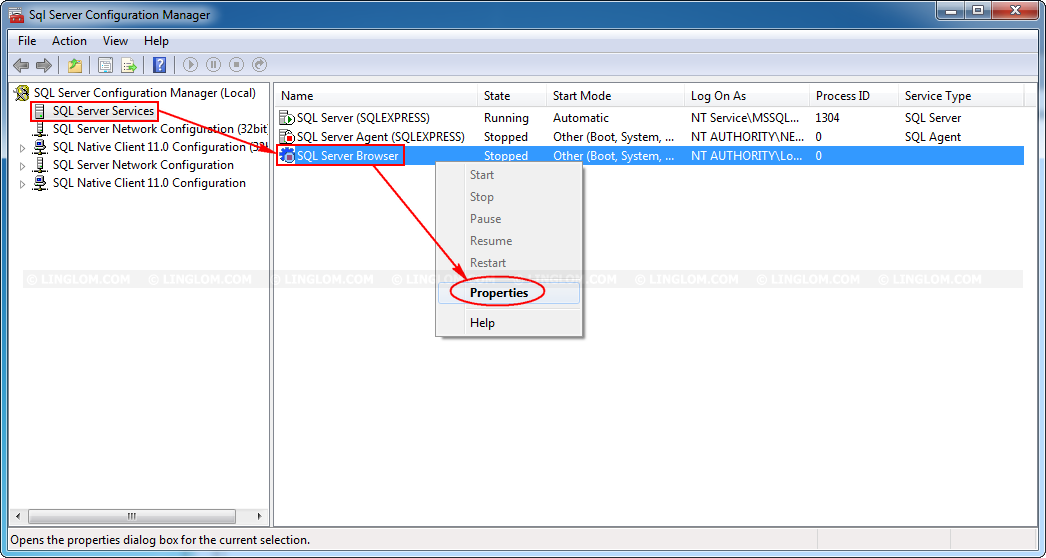Click the SQL Server service type cell
Viewport: 1046px width, 558px height.
click(x=933, y=118)
